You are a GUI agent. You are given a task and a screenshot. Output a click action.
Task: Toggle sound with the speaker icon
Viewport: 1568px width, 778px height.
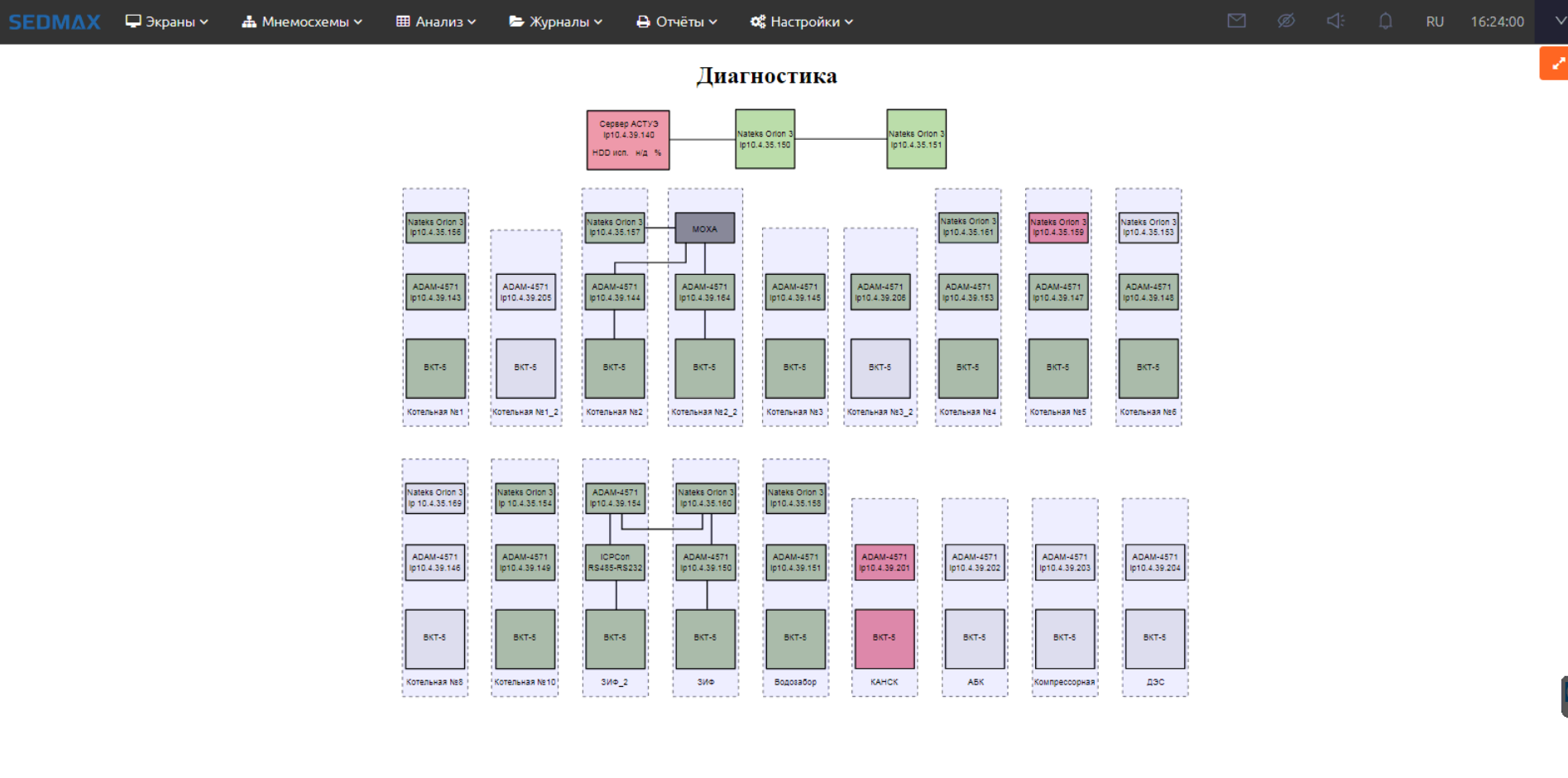(x=1335, y=22)
